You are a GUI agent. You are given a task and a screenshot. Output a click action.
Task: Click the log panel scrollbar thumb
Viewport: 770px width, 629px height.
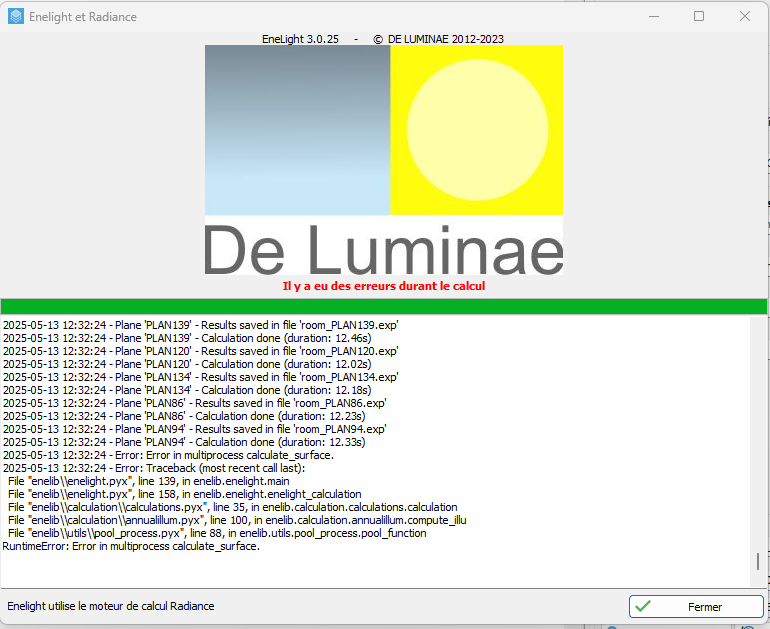click(758, 561)
